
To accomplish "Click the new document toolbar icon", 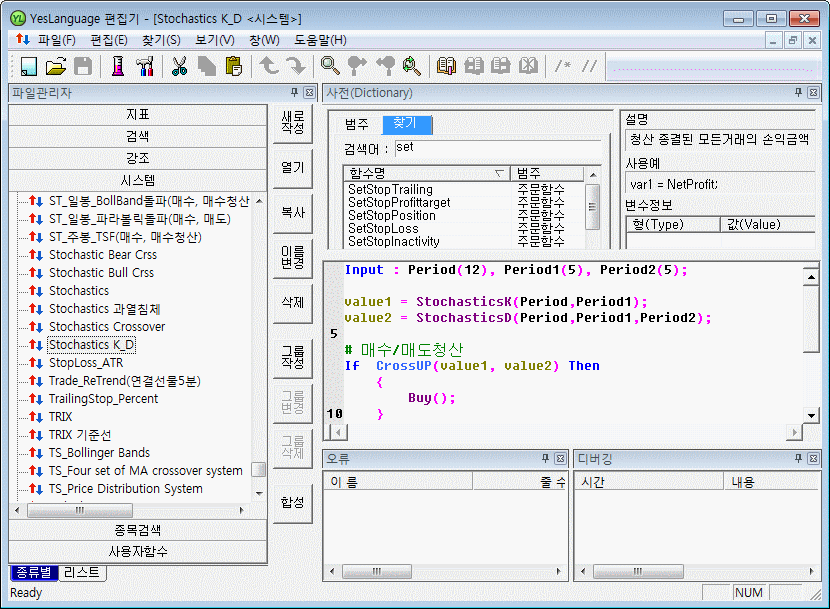I will click(28, 66).
